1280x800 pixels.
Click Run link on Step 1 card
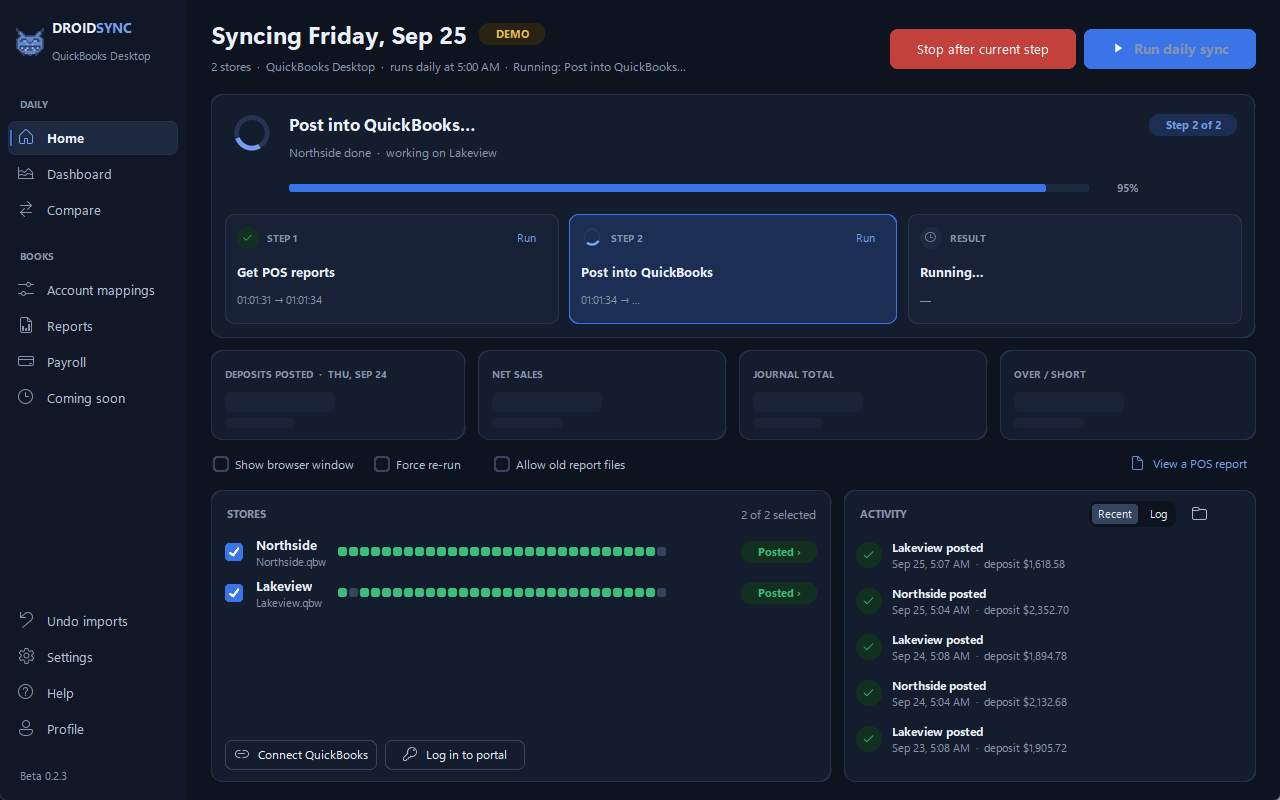(x=526, y=238)
